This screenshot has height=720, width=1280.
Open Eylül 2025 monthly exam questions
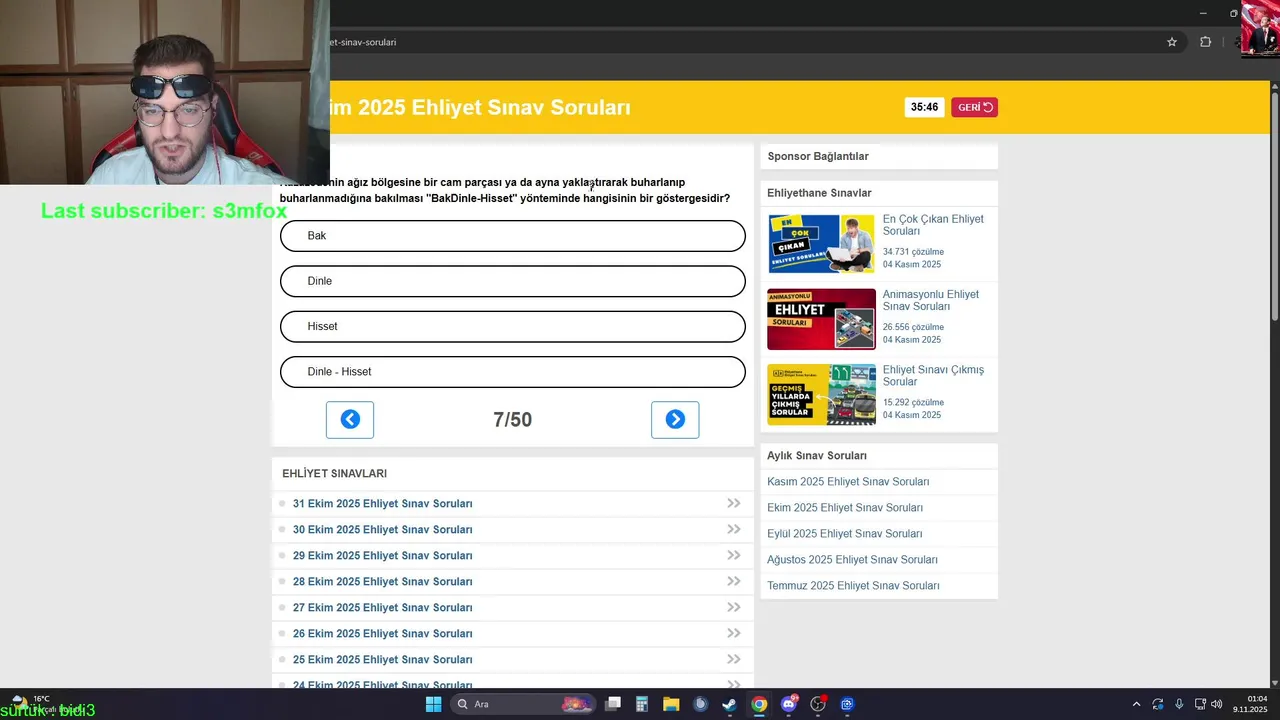[845, 534]
